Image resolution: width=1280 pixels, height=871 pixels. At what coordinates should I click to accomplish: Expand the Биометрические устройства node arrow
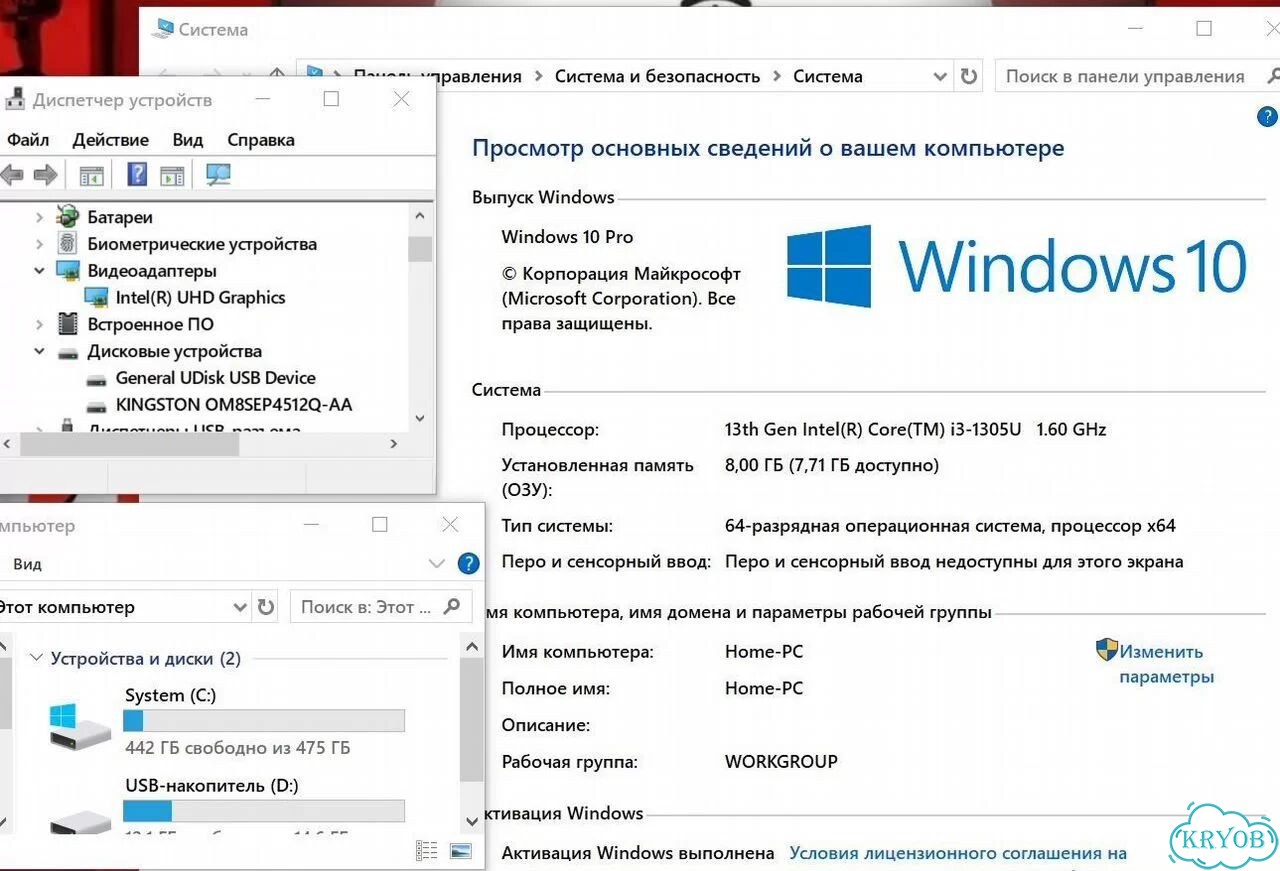coord(39,243)
